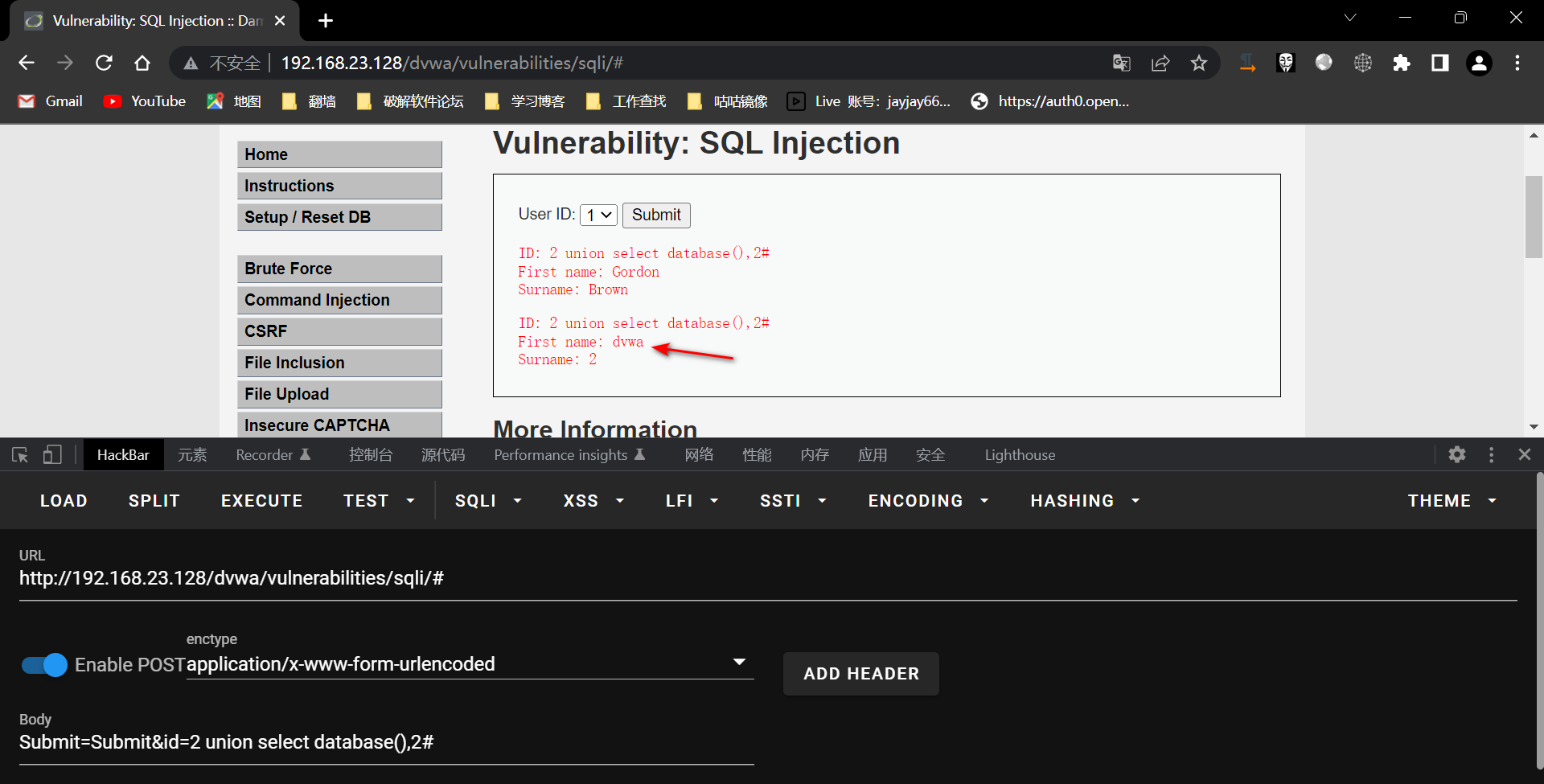Expand the enctype selection dropdown

(x=739, y=663)
